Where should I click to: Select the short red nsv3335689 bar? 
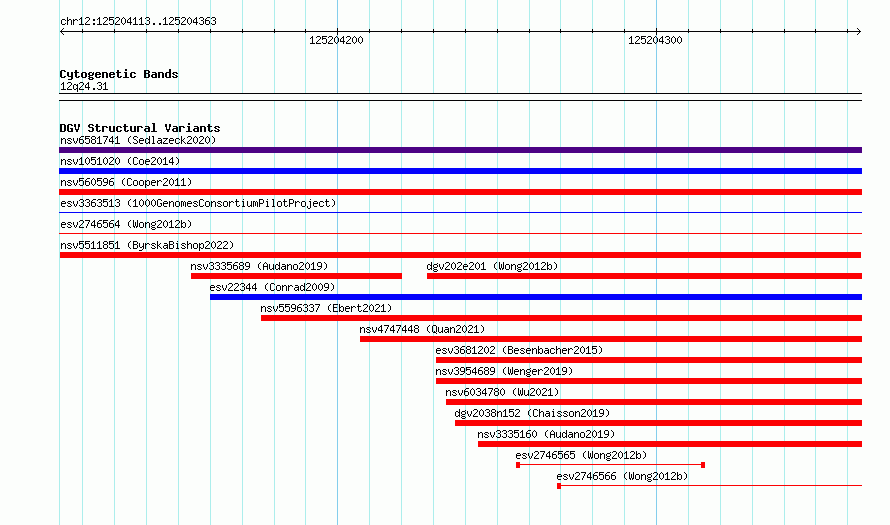coord(296,276)
